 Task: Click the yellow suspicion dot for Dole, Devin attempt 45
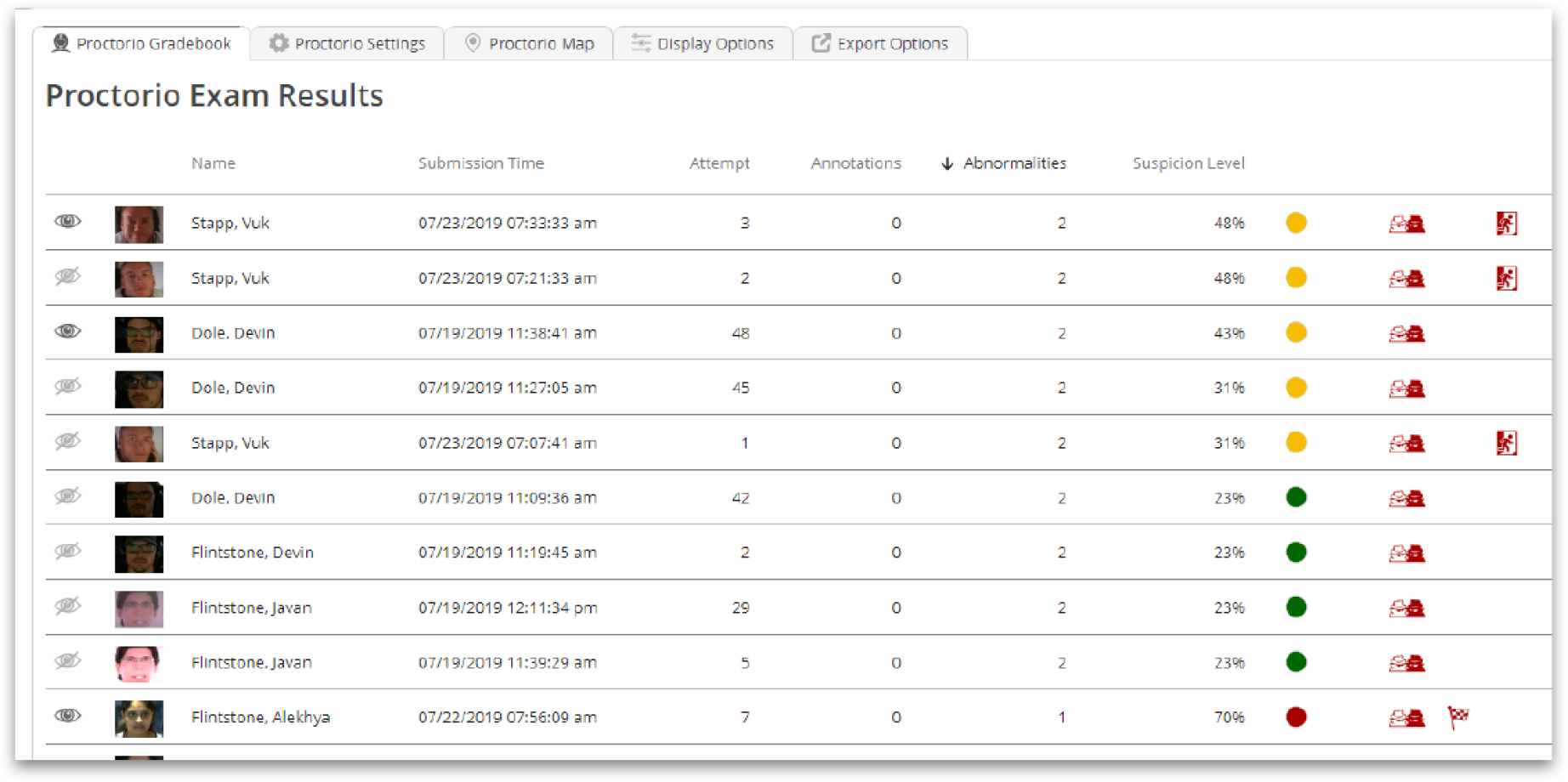pyautogui.click(x=1296, y=388)
